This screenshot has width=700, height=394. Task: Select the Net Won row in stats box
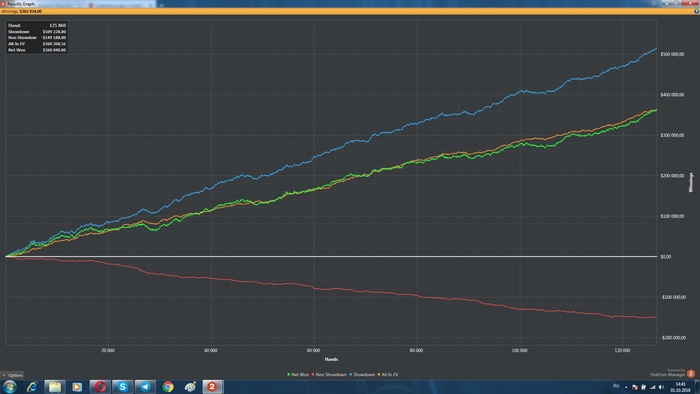click(x=37, y=50)
